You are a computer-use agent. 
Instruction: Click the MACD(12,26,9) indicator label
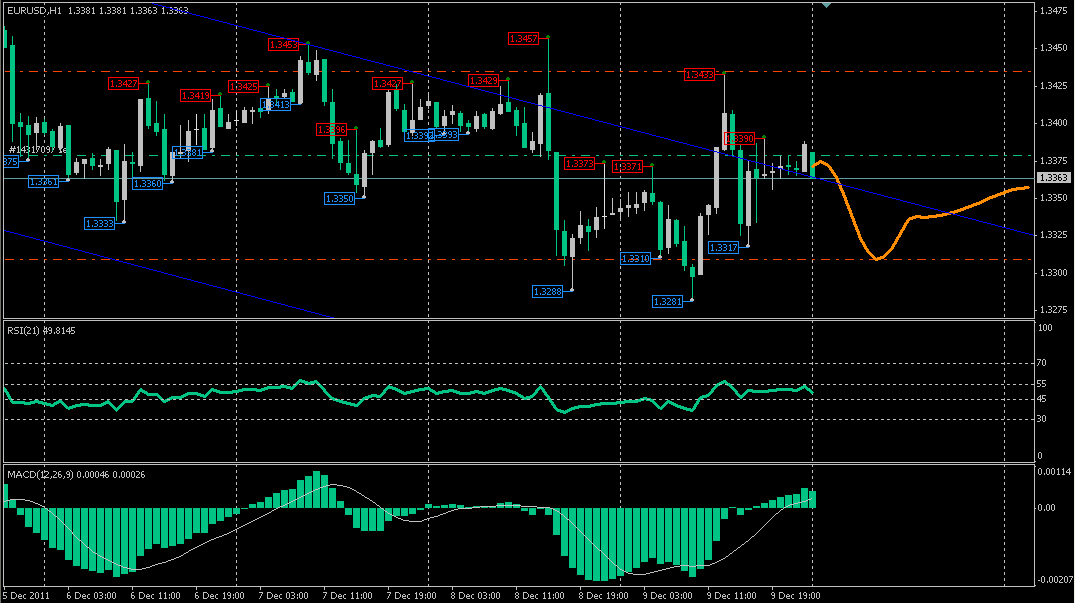76,475
